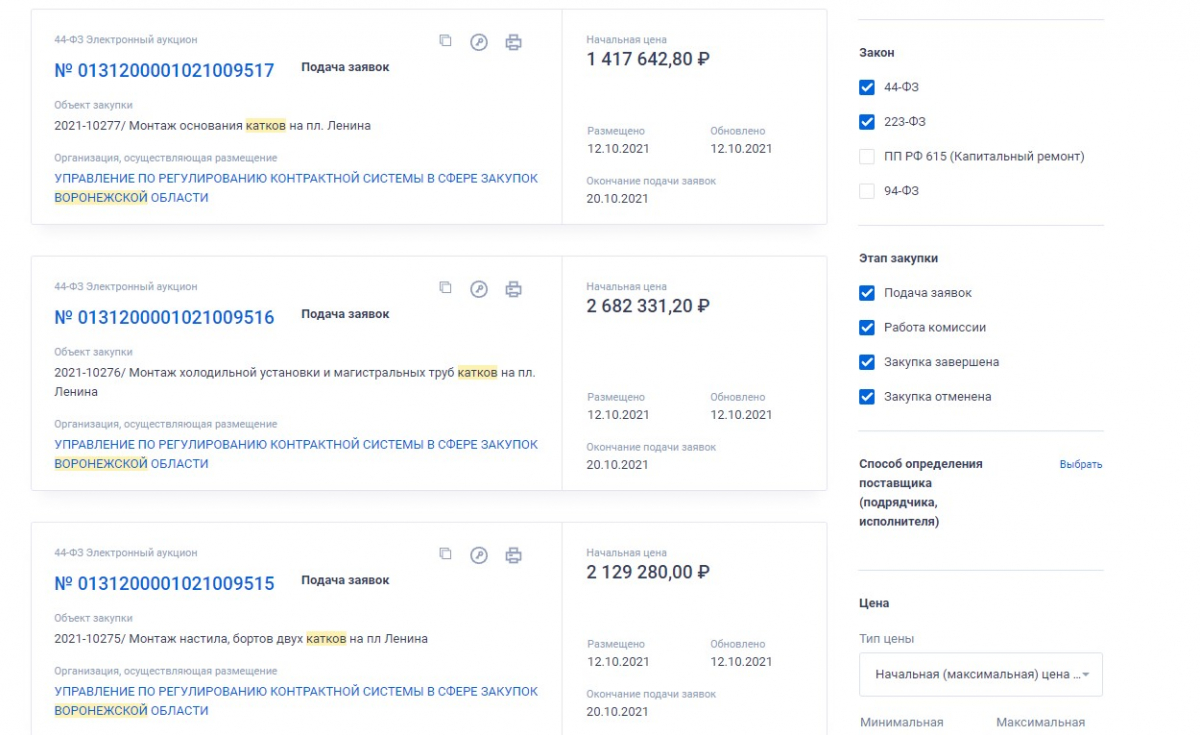Open purchase № 0131200001021009515
1200x735 pixels.
(x=164, y=584)
